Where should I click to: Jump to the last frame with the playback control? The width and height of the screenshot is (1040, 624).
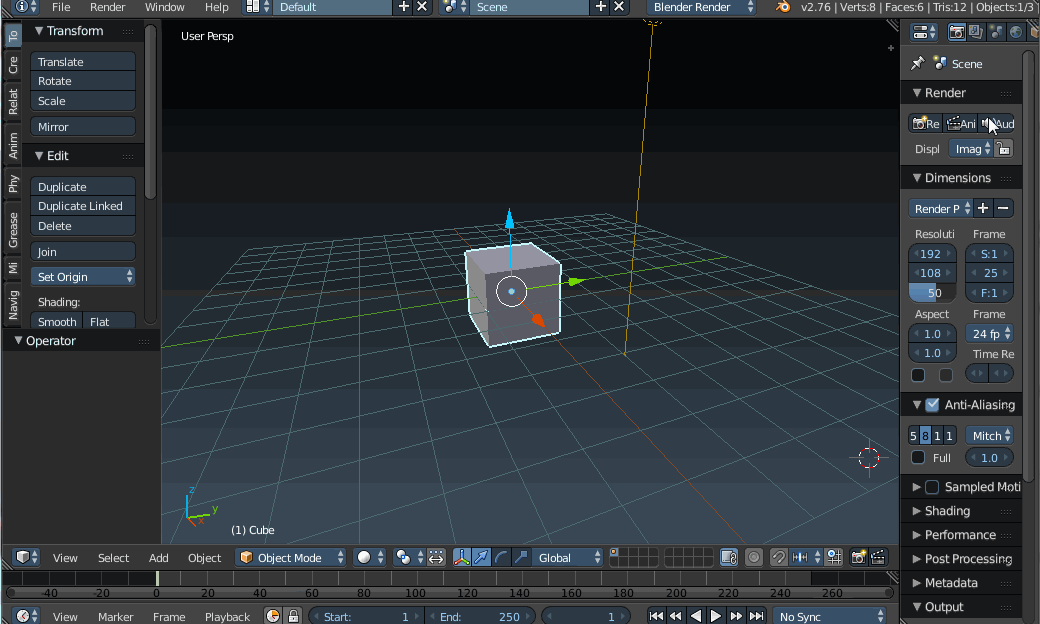(756, 616)
